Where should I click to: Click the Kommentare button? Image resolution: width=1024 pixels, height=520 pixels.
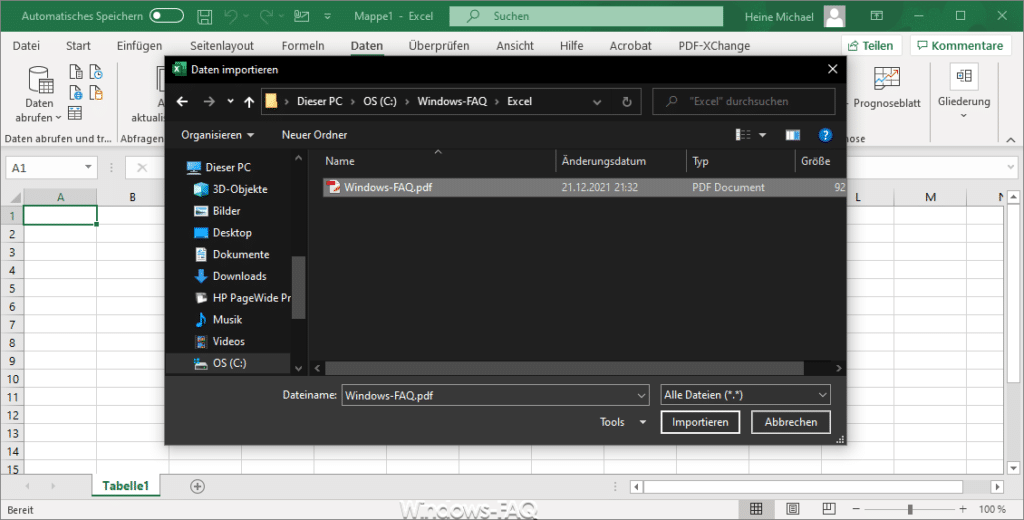[x=960, y=46]
